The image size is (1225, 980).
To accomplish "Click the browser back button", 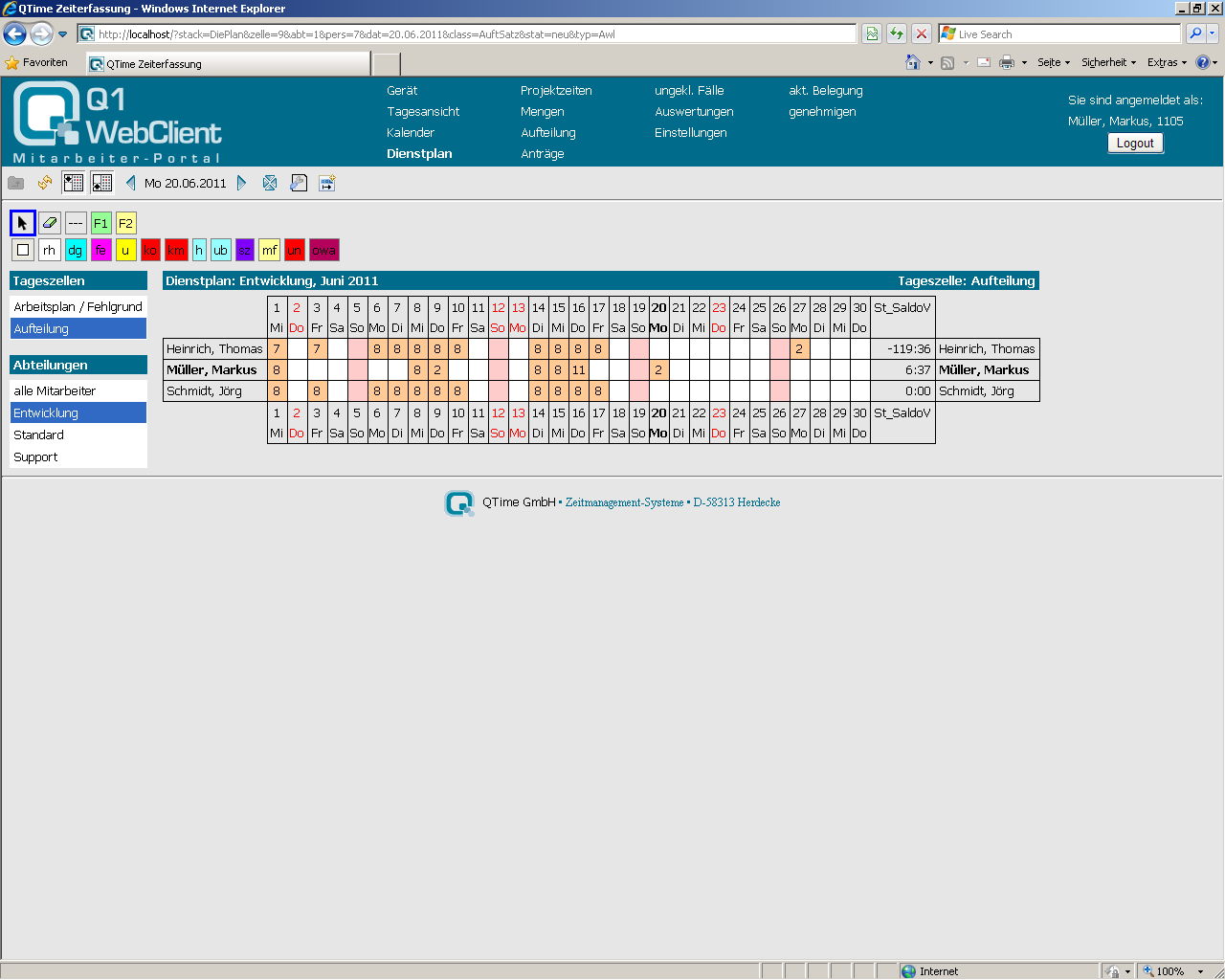I will click(15, 34).
